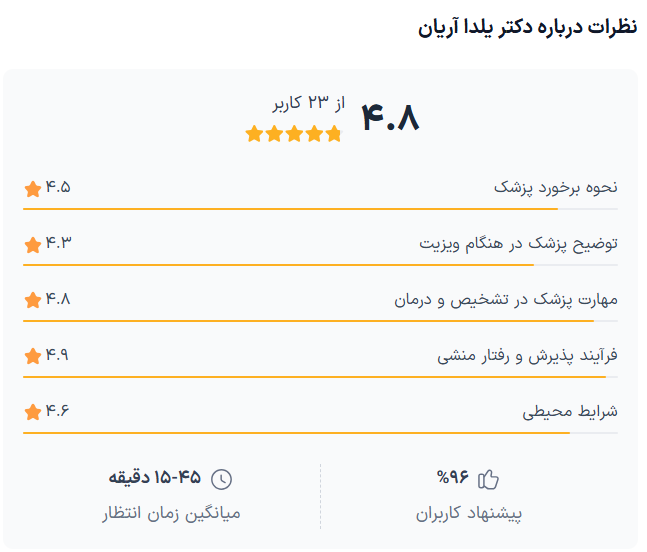
Task: Click the مهارت پزشک در تشخیص و درمان label
Action: [506, 300]
